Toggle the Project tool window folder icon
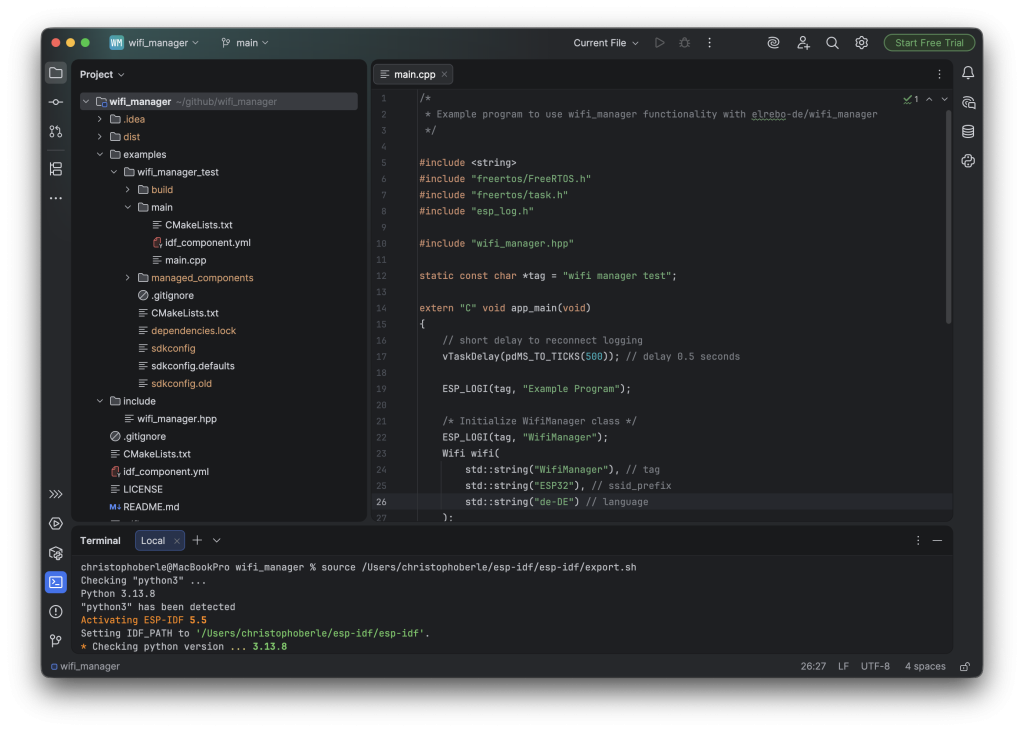This screenshot has height=732, width=1024. 56,73
